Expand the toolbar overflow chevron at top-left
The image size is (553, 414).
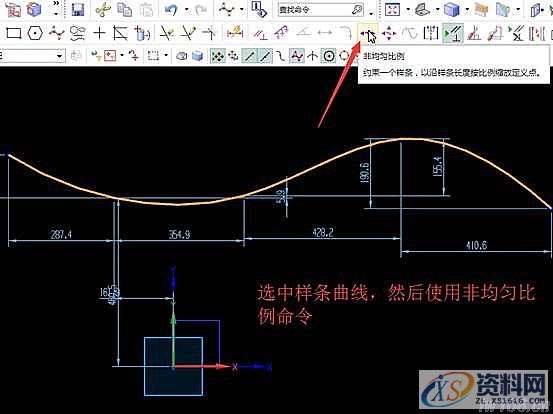pos(56,4)
